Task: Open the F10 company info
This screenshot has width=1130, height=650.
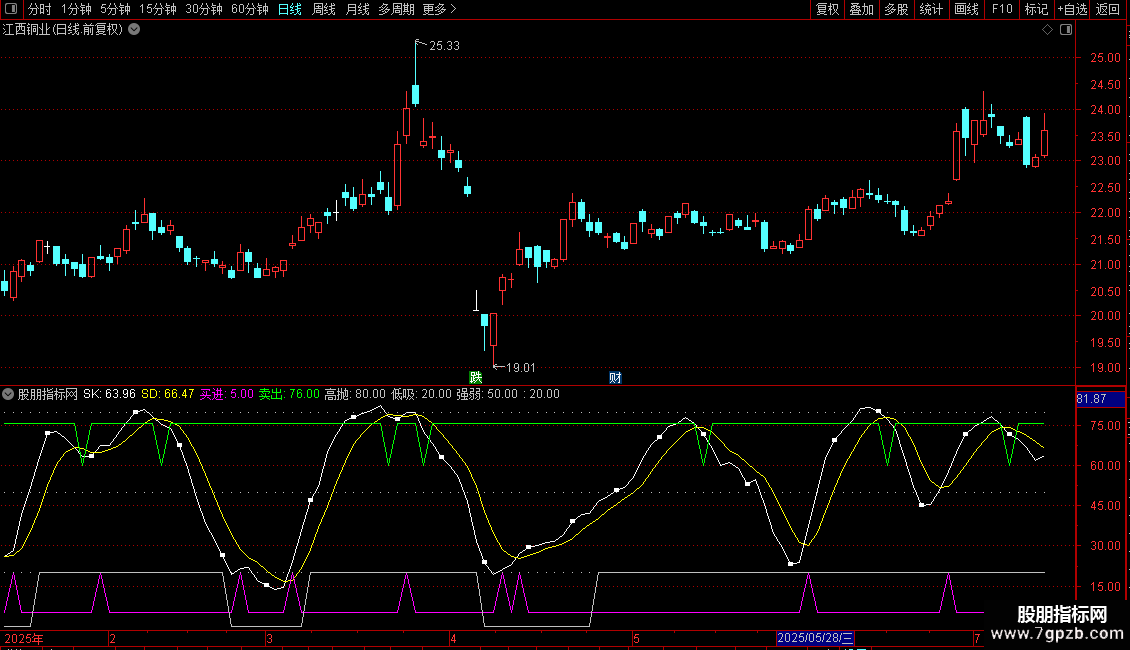Action: [x=1001, y=9]
